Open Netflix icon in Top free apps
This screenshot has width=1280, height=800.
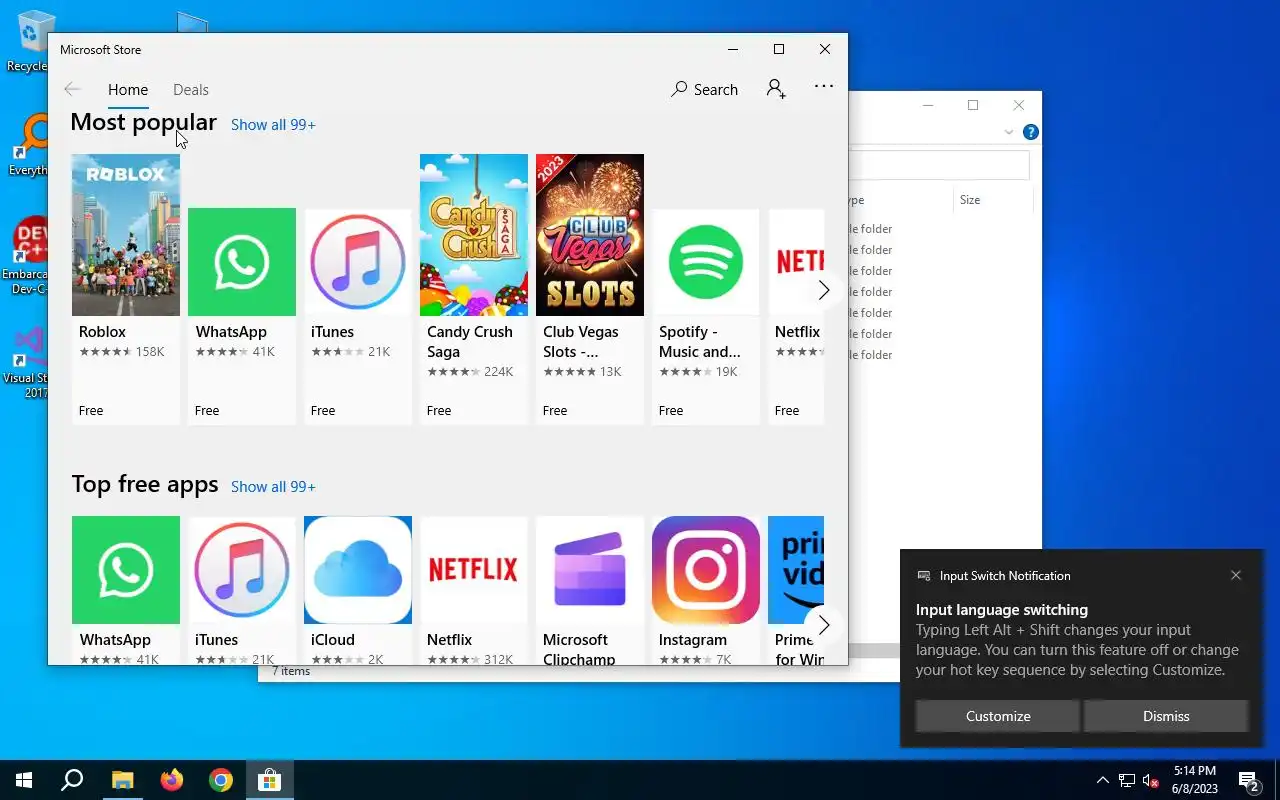[474, 570]
